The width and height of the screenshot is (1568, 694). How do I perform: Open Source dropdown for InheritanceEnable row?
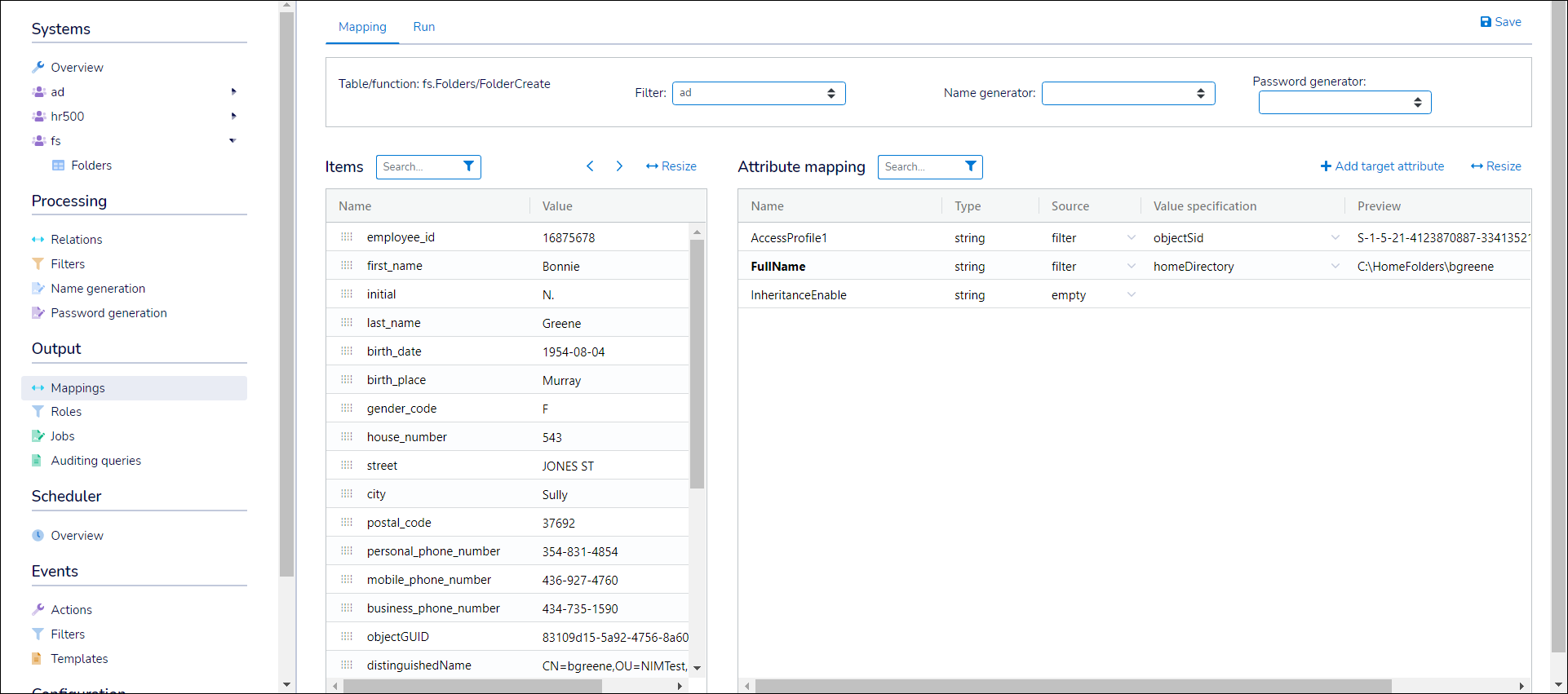pos(1131,295)
